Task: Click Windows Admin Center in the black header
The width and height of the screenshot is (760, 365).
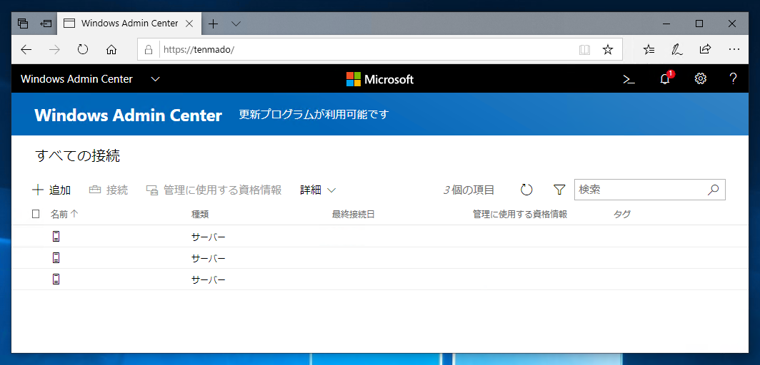Action: pos(77,79)
